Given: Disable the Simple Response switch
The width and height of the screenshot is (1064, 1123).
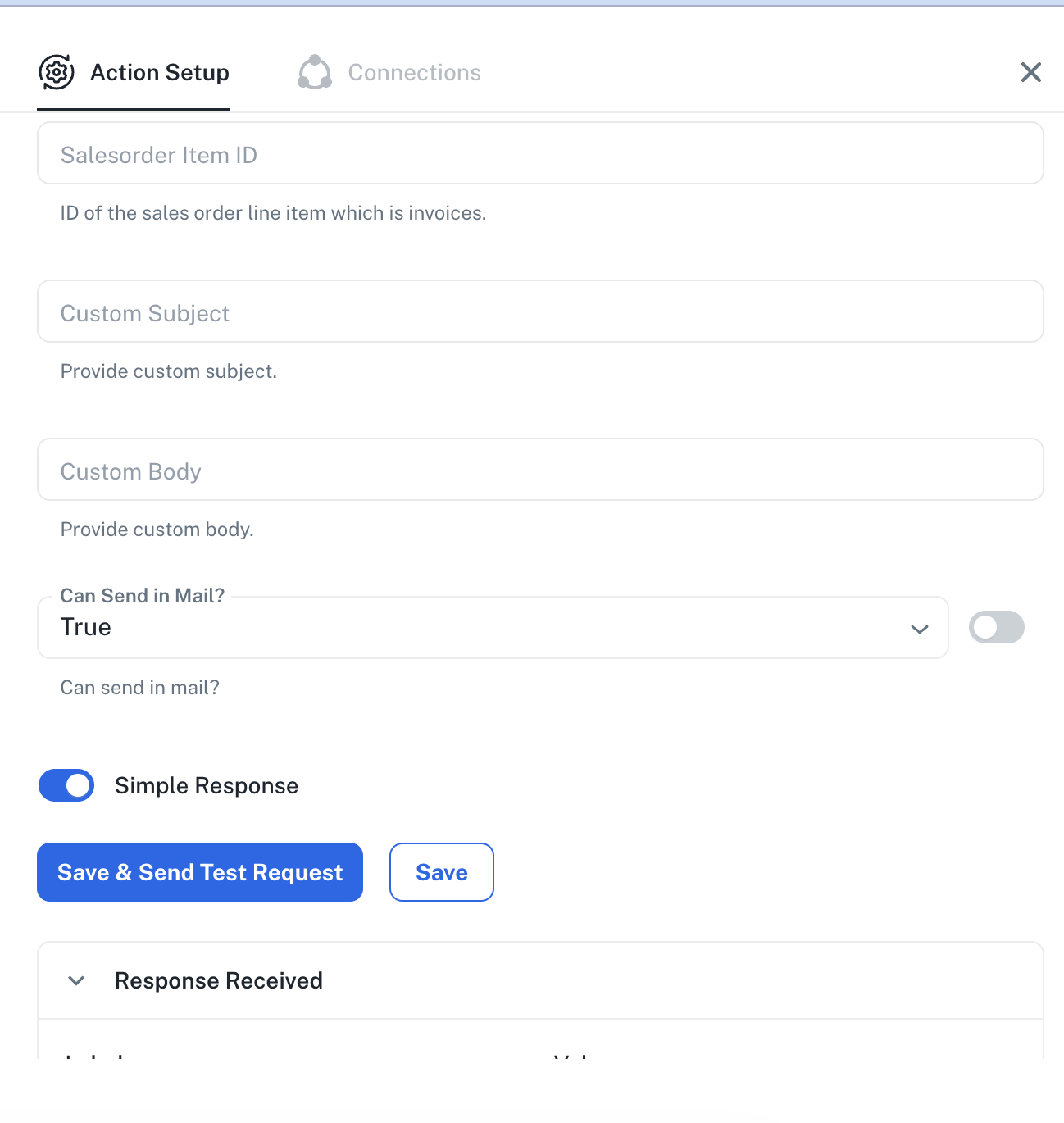Looking at the screenshot, I should [66, 785].
